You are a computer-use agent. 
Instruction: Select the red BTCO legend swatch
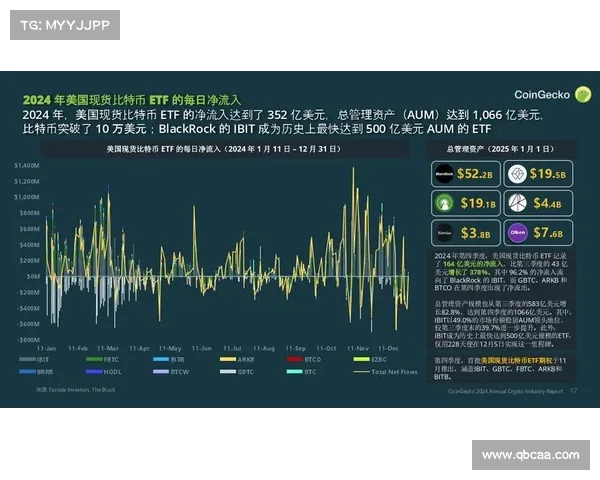point(295,359)
